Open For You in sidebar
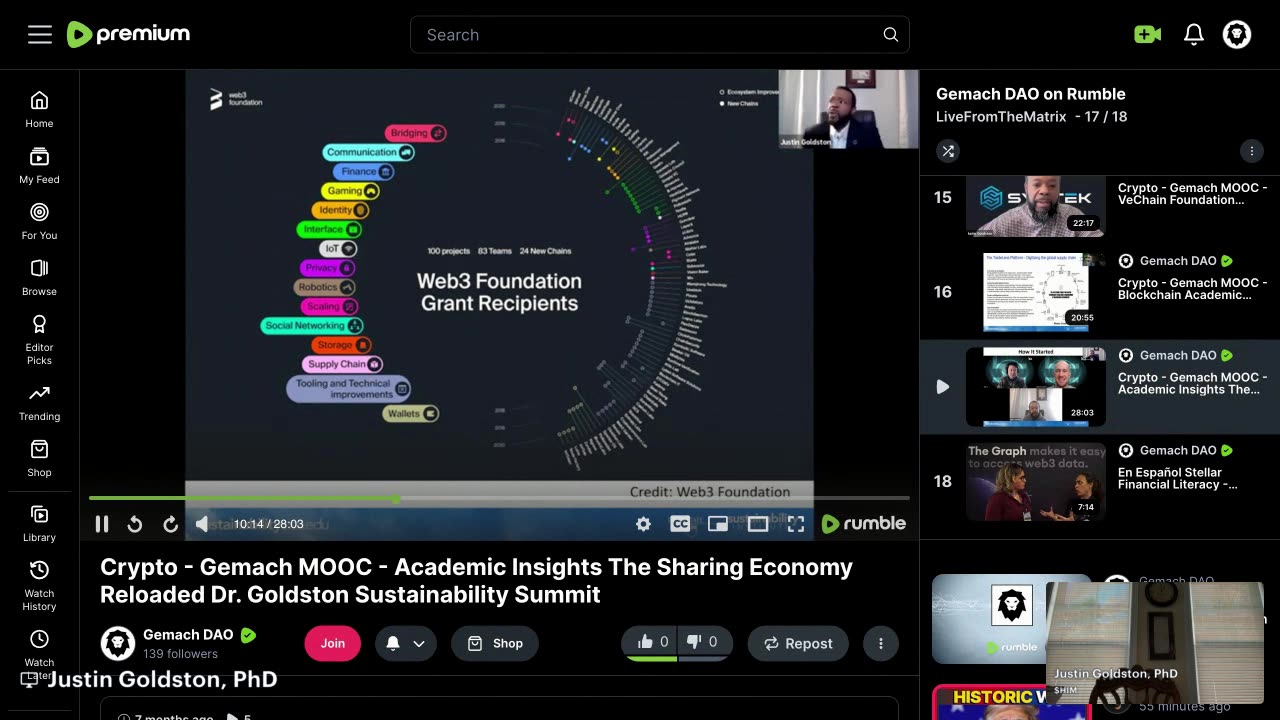The height and width of the screenshot is (720, 1280). click(39, 221)
